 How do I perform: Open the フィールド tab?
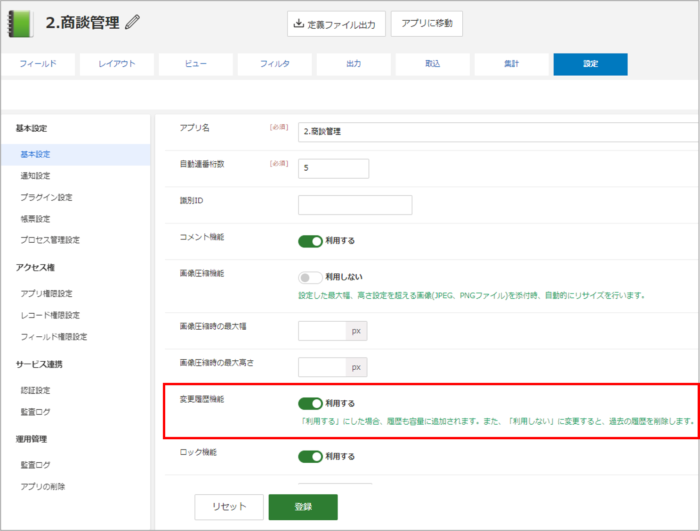coord(38,64)
